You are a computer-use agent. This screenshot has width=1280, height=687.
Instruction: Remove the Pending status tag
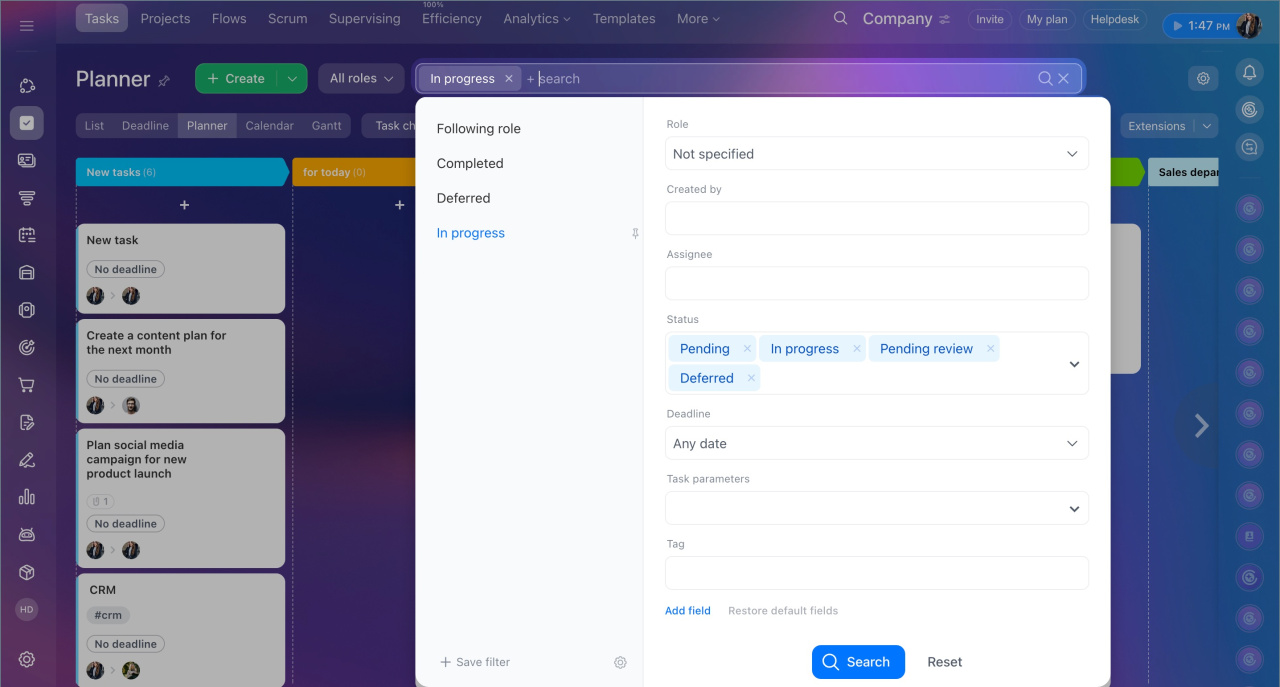click(747, 349)
